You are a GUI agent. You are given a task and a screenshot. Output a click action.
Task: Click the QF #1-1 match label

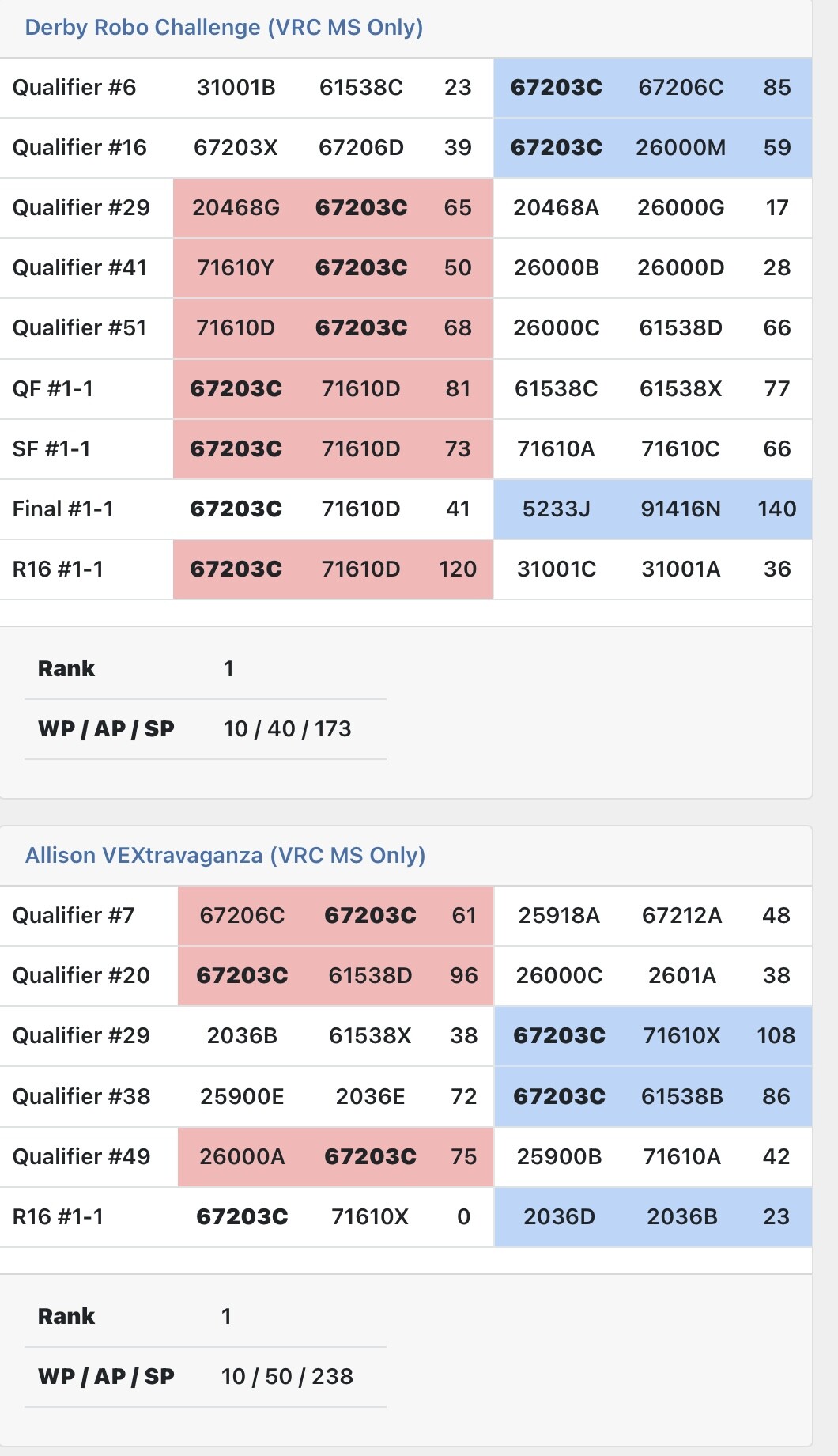[53, 389]
